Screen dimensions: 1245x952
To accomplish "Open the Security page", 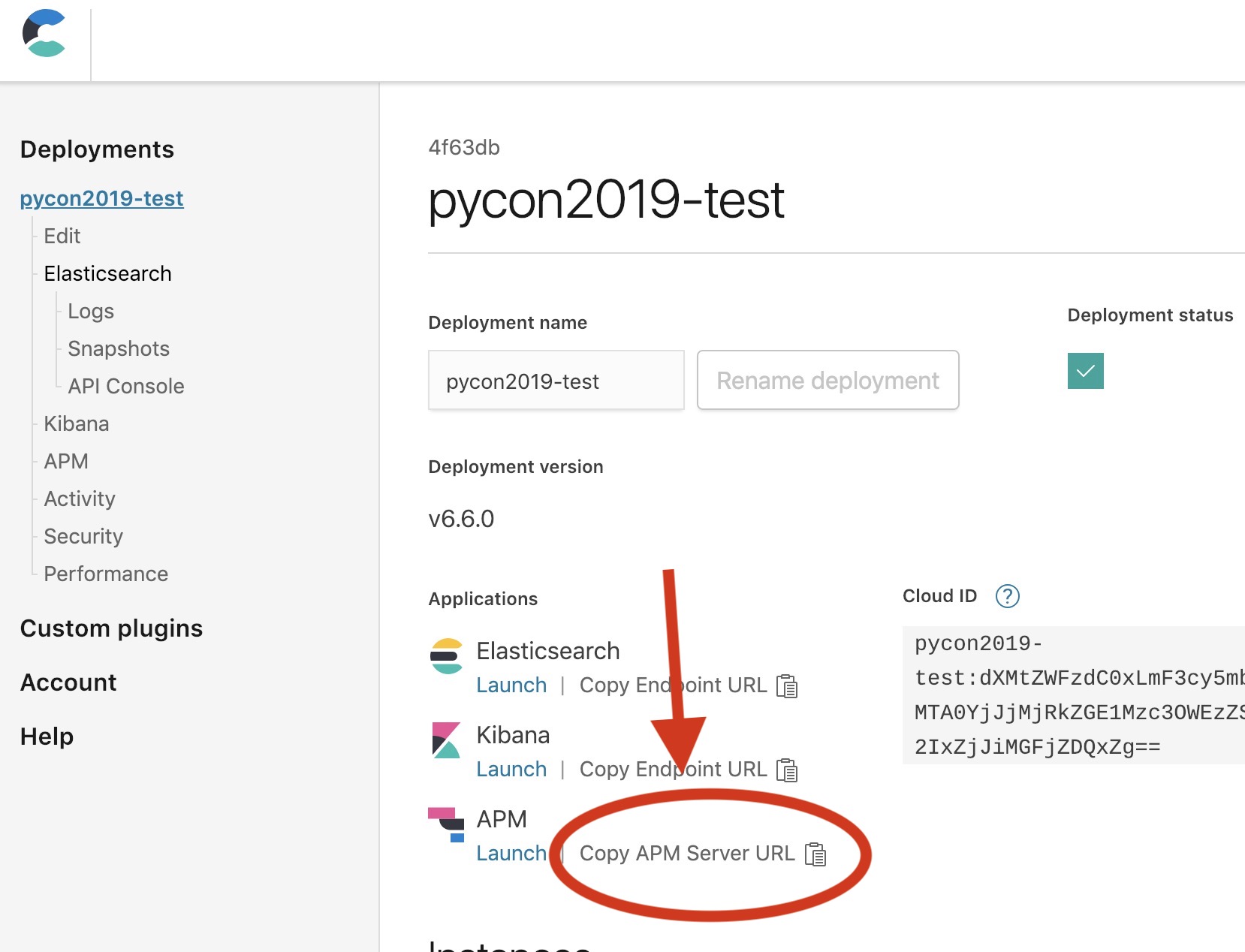I will tap(83, 536).
